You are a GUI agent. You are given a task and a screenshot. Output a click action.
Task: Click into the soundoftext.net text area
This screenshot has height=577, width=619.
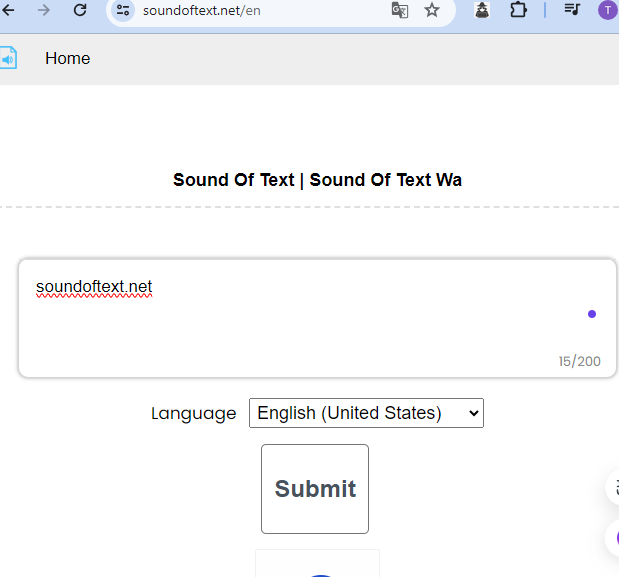pyautogui.click(x=300, y=320)
